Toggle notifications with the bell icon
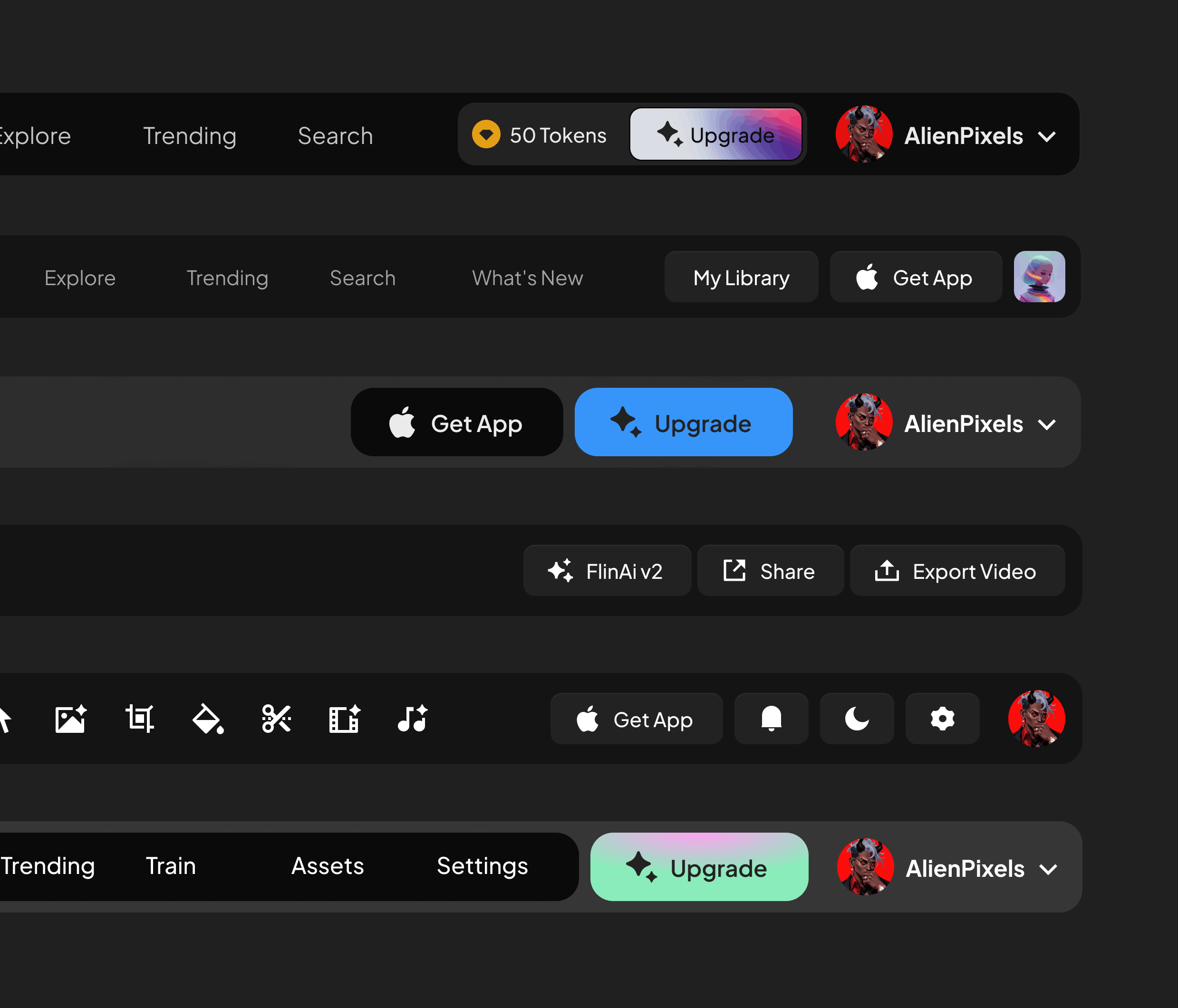Screen dimensions: 1178x1008 pos(771,719)
